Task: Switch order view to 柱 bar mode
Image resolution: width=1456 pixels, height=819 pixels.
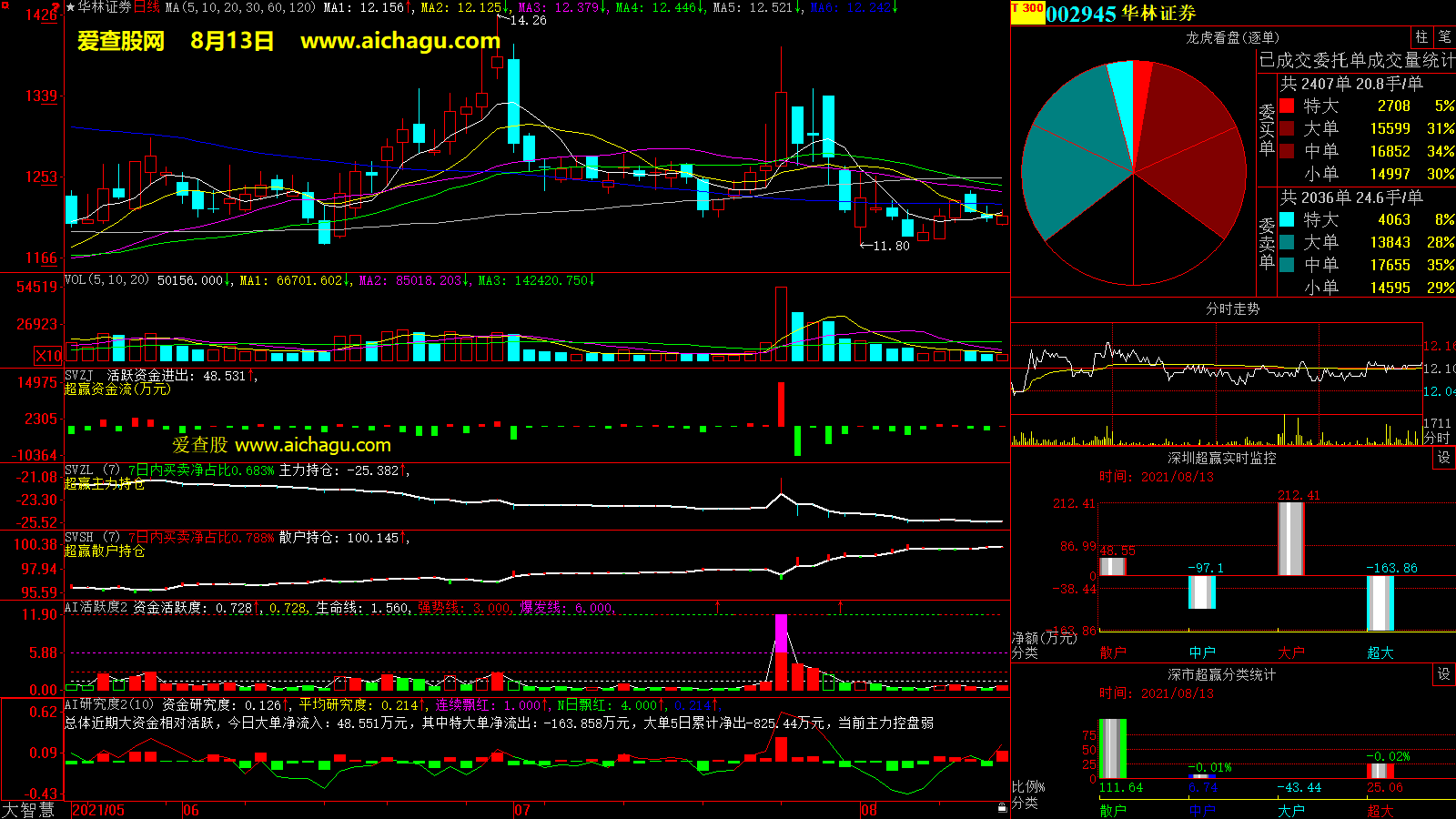Action: [1421, 37]
